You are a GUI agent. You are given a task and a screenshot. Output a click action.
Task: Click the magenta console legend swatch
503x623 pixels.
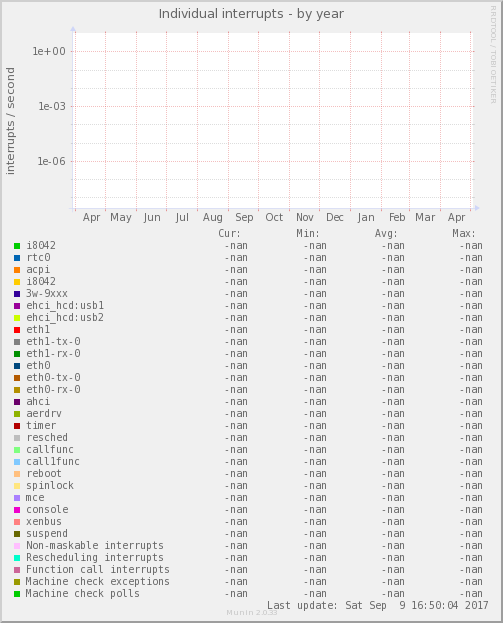[x=17, y=510]
